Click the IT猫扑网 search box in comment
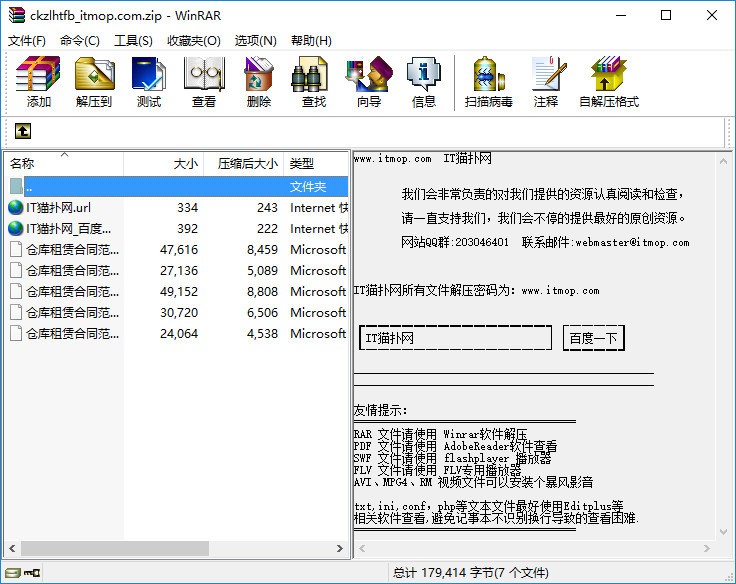The height and width of the screenshot is (584, 736). (x=455, y=338)
